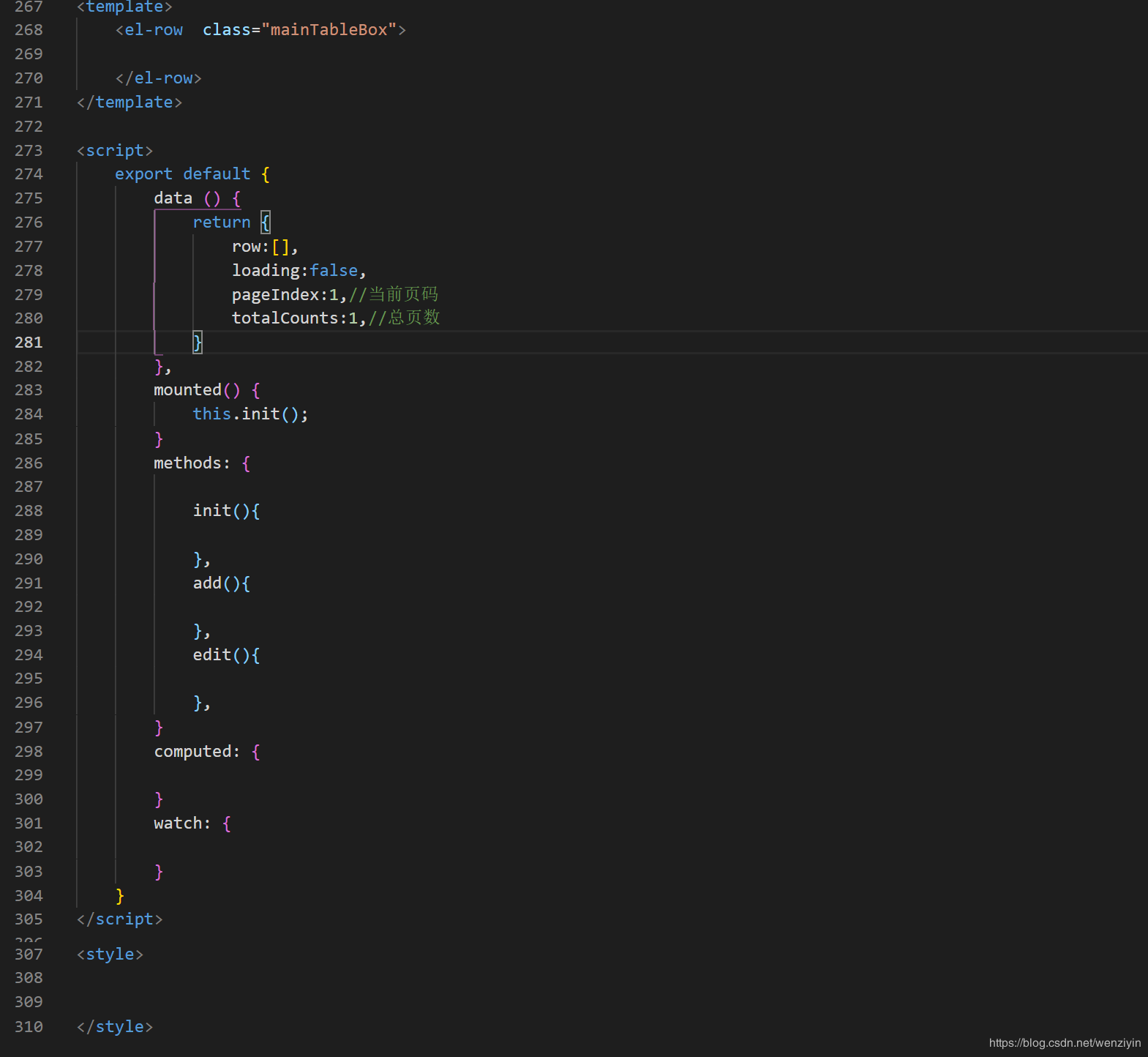Click the closing </script> tag

point(120,919)
